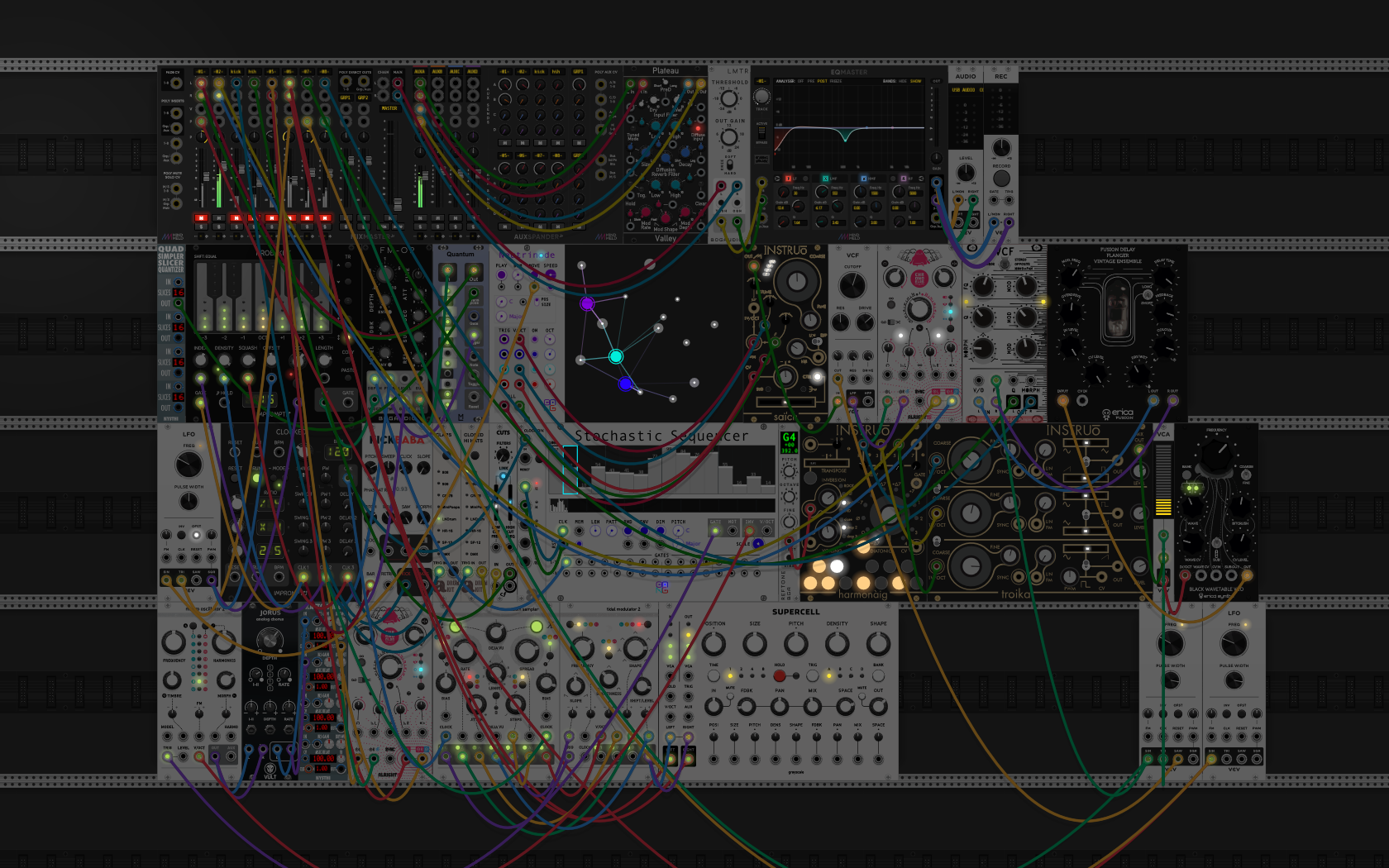
Task: Click the Fusion Delay INPUT jack
Action: [x=1063, y=400]
